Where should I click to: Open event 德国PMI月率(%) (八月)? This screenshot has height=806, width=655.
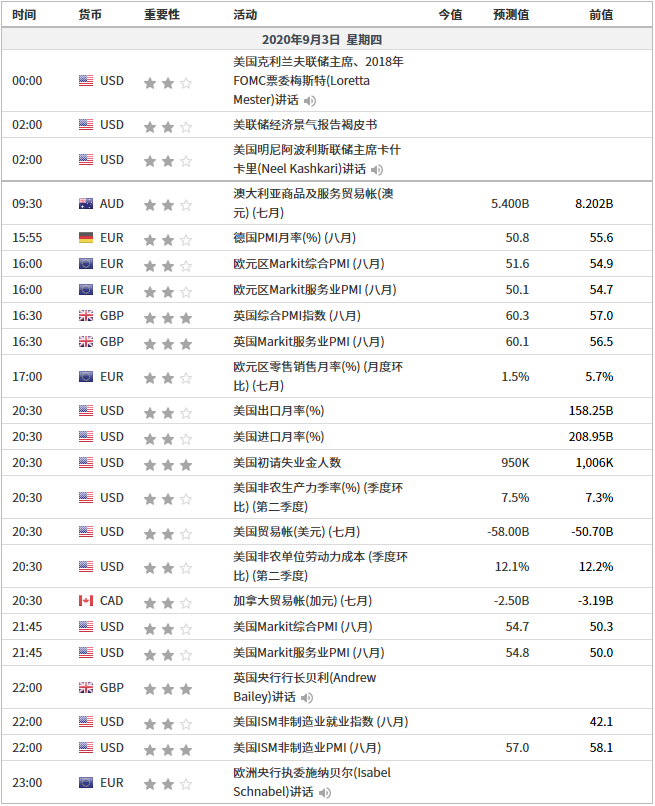[295, 237]
